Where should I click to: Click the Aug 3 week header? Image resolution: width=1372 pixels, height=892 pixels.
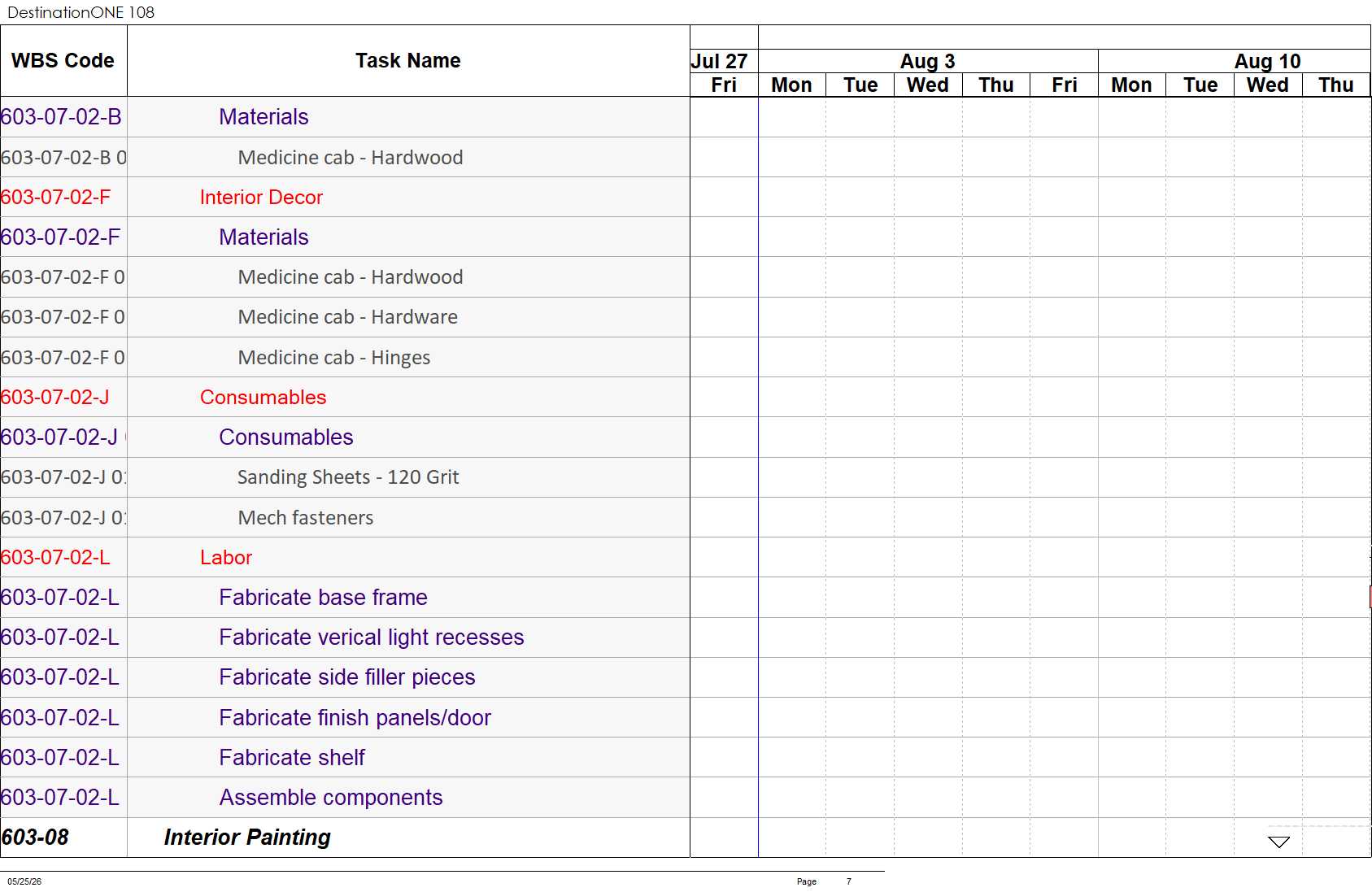pyautogui.click(x=927, y=61)
